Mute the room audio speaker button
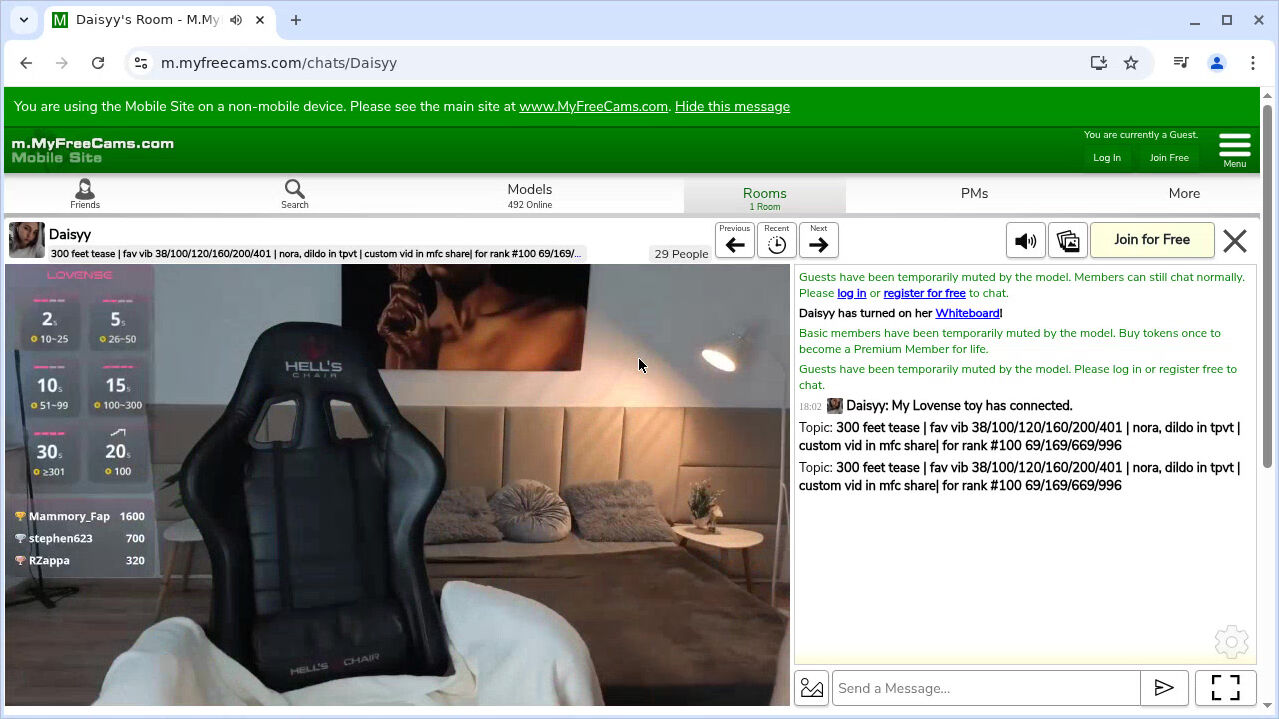 1025,241
